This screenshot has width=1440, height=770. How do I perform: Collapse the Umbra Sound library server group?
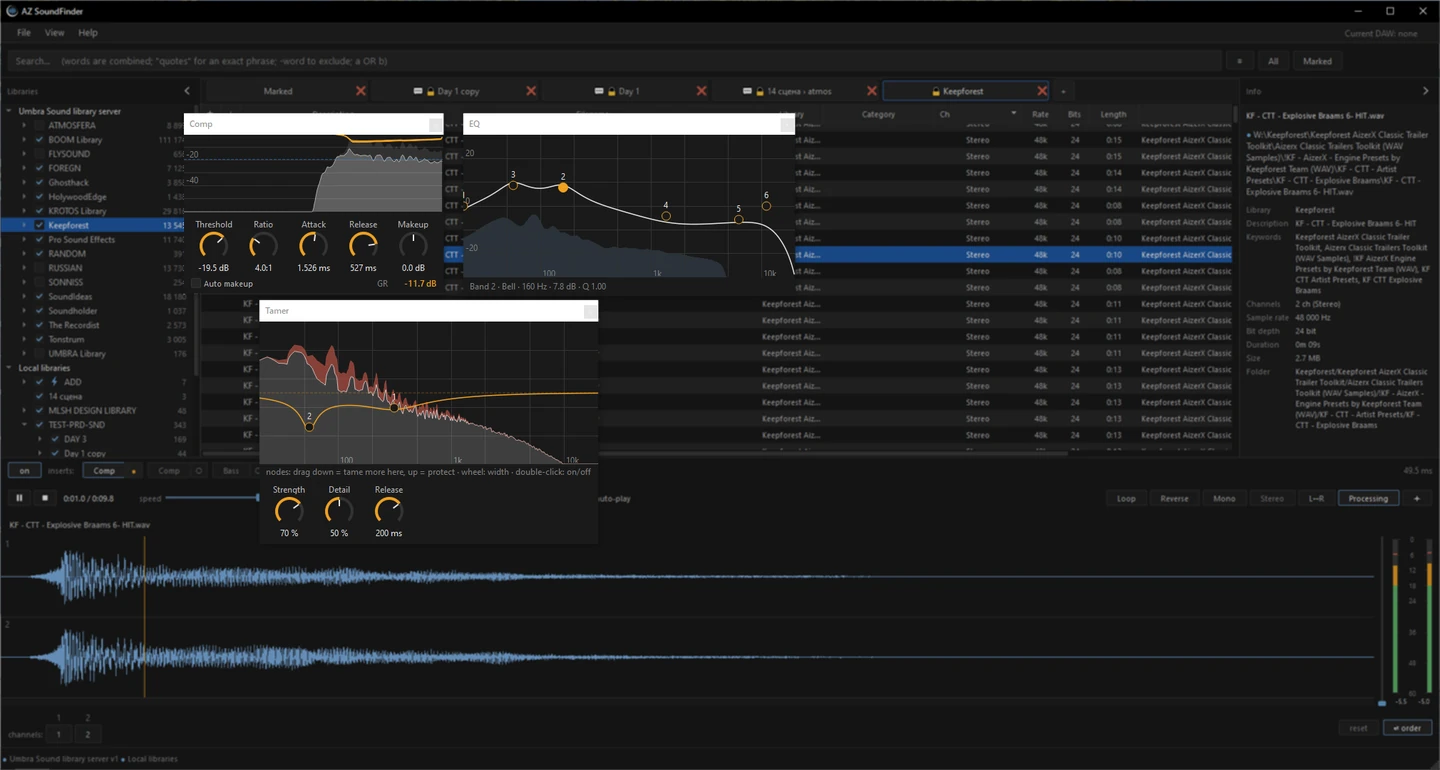pos(10,112)
